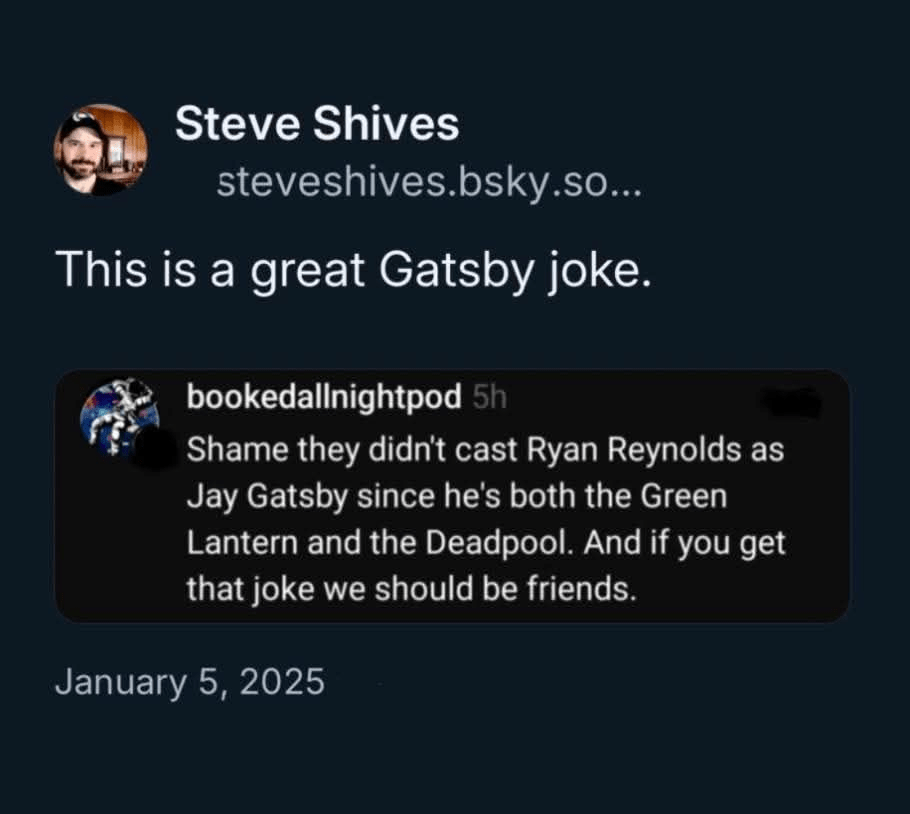
Task: Click the black redaction mark in quote's corner
Action: (792, 402)
